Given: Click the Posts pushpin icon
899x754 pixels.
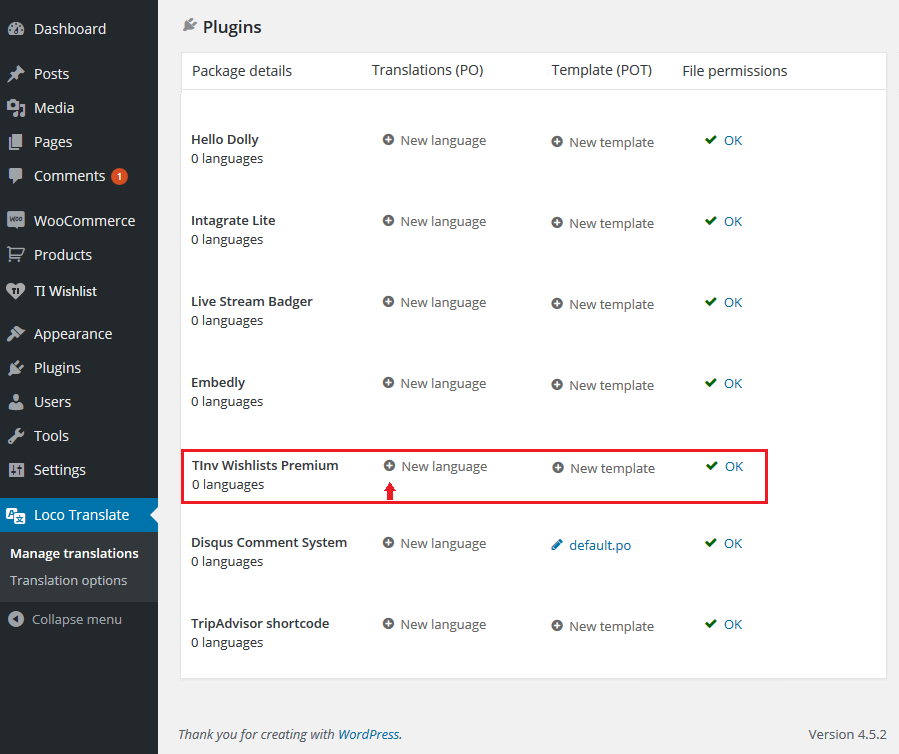Looking at the screenshot, I should 16,73.
